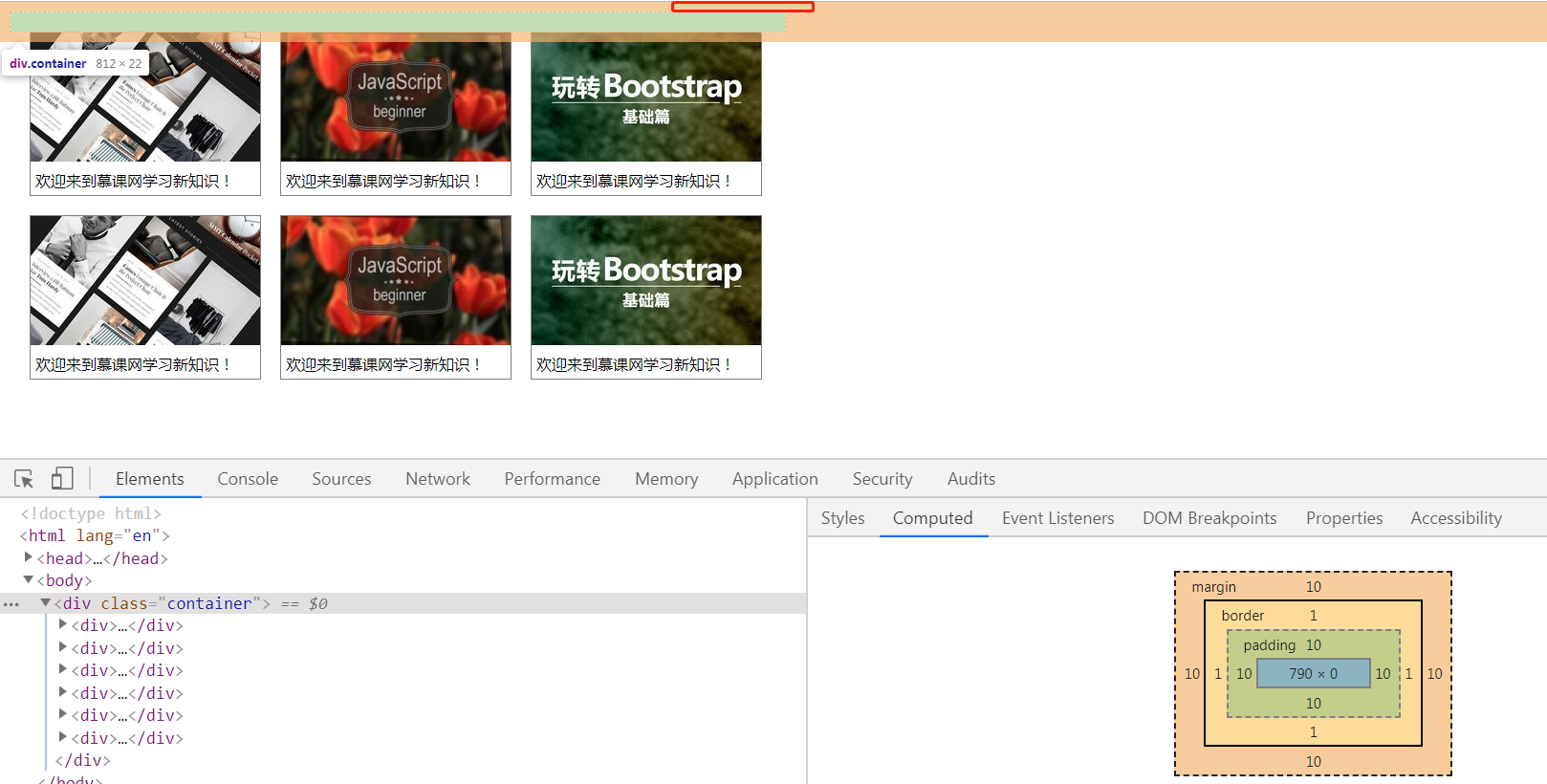
Task: Select the closing /div tag row
Action: pyautogui.click(x=83, y=760)
